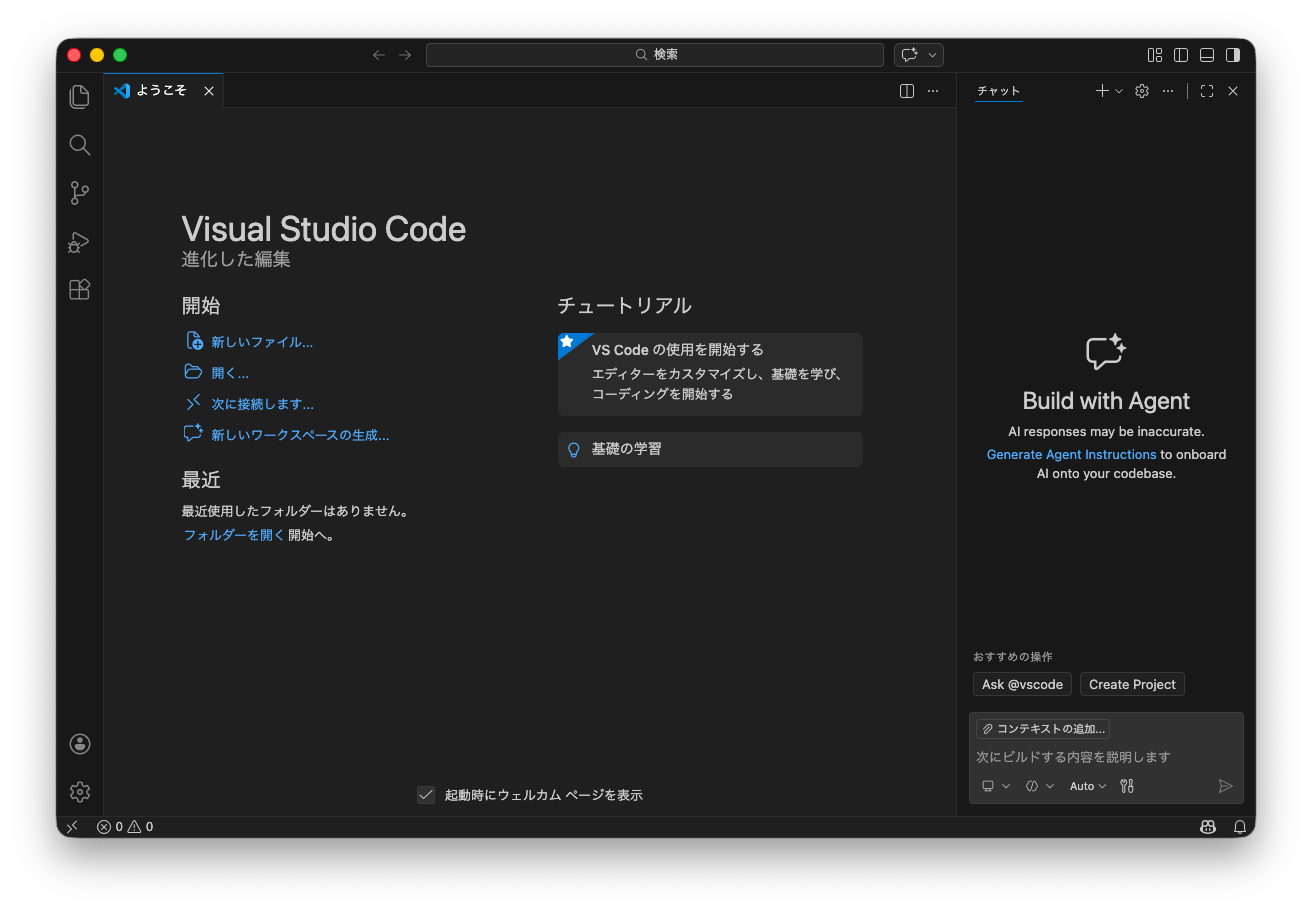Click 新しいワークスペースの生成... link
This screenshot has width=1312, height=912.
(300, 435)
